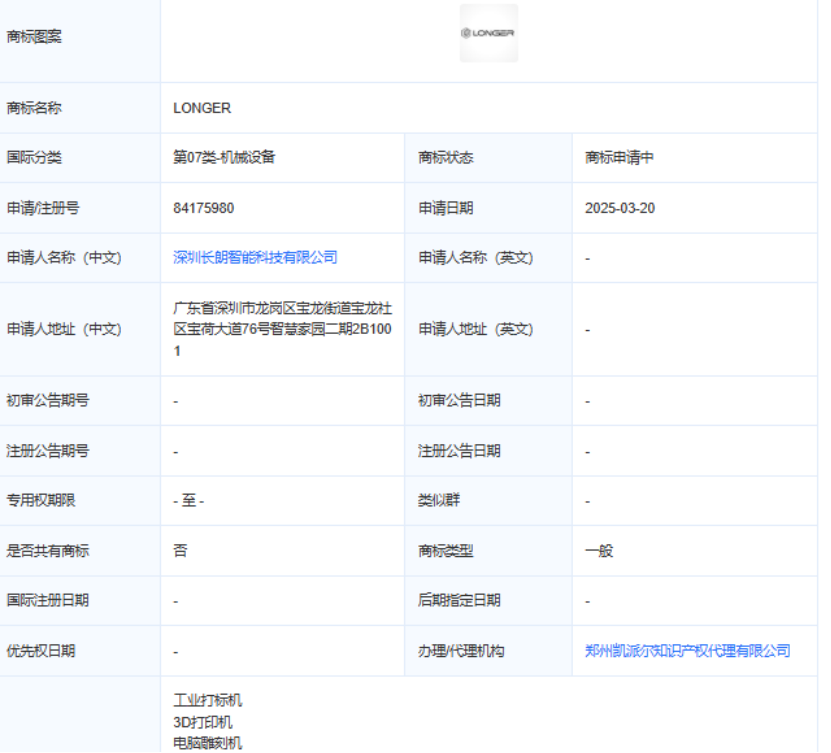Click the 商标名称 row label
The width and height of the screenshot is (831, 753).
point(34,108)
